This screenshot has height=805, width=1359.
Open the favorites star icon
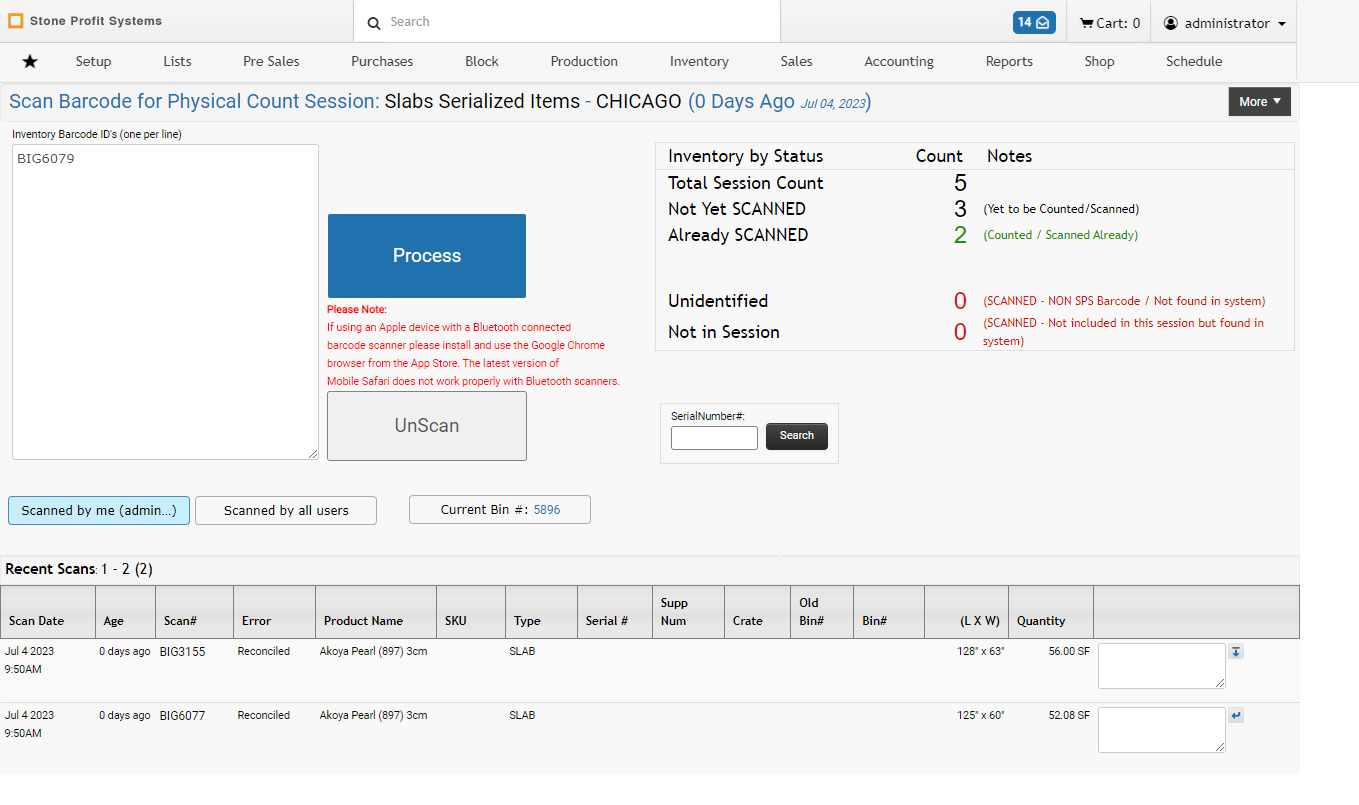pos(30,62)
